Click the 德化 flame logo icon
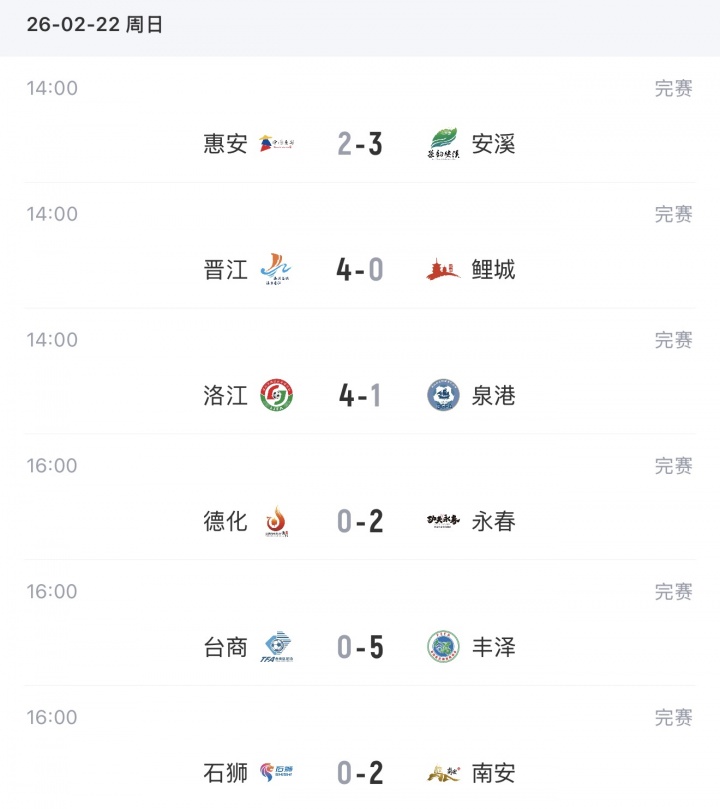Screen dimensions: 720x809 click(277, 521)
